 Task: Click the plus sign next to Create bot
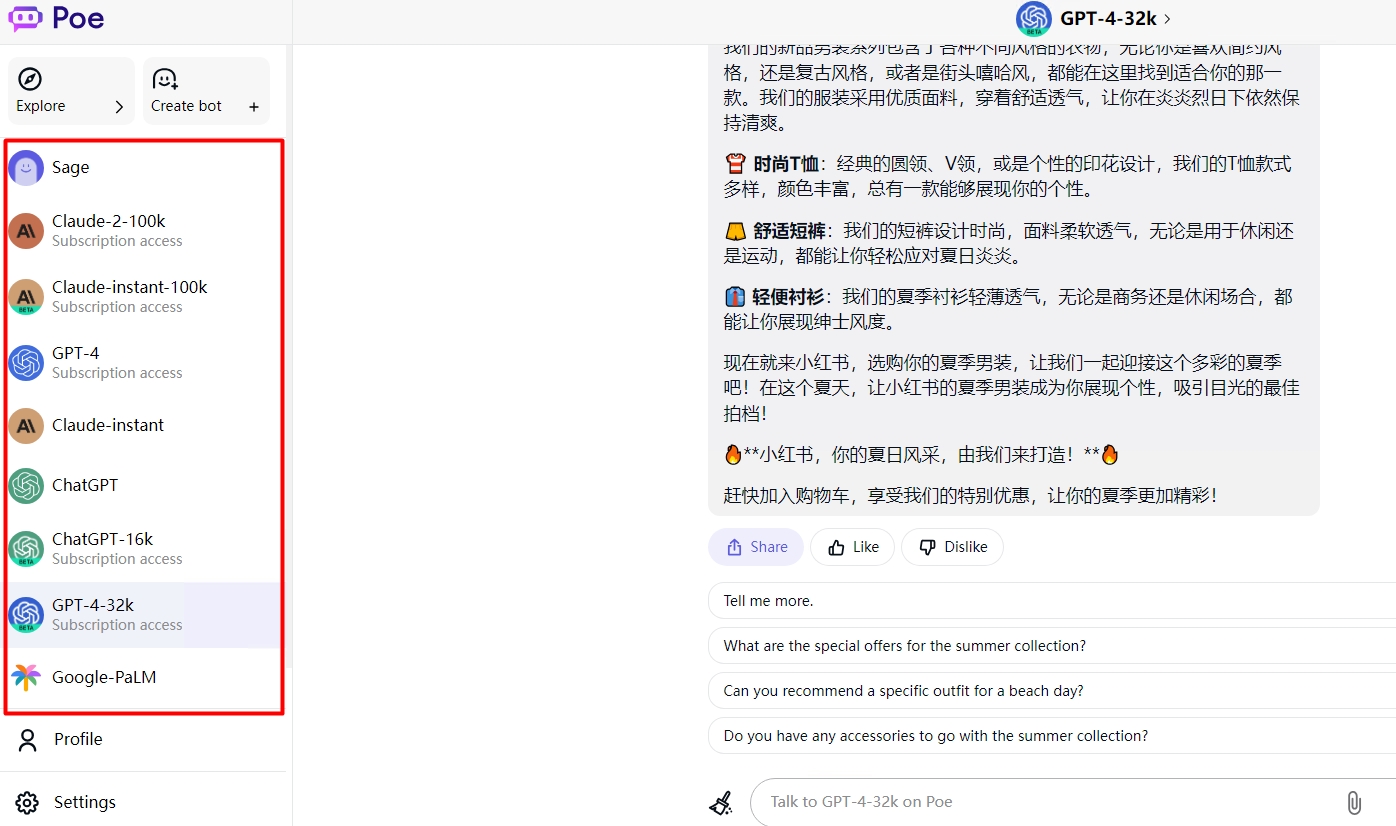[254, 107]
